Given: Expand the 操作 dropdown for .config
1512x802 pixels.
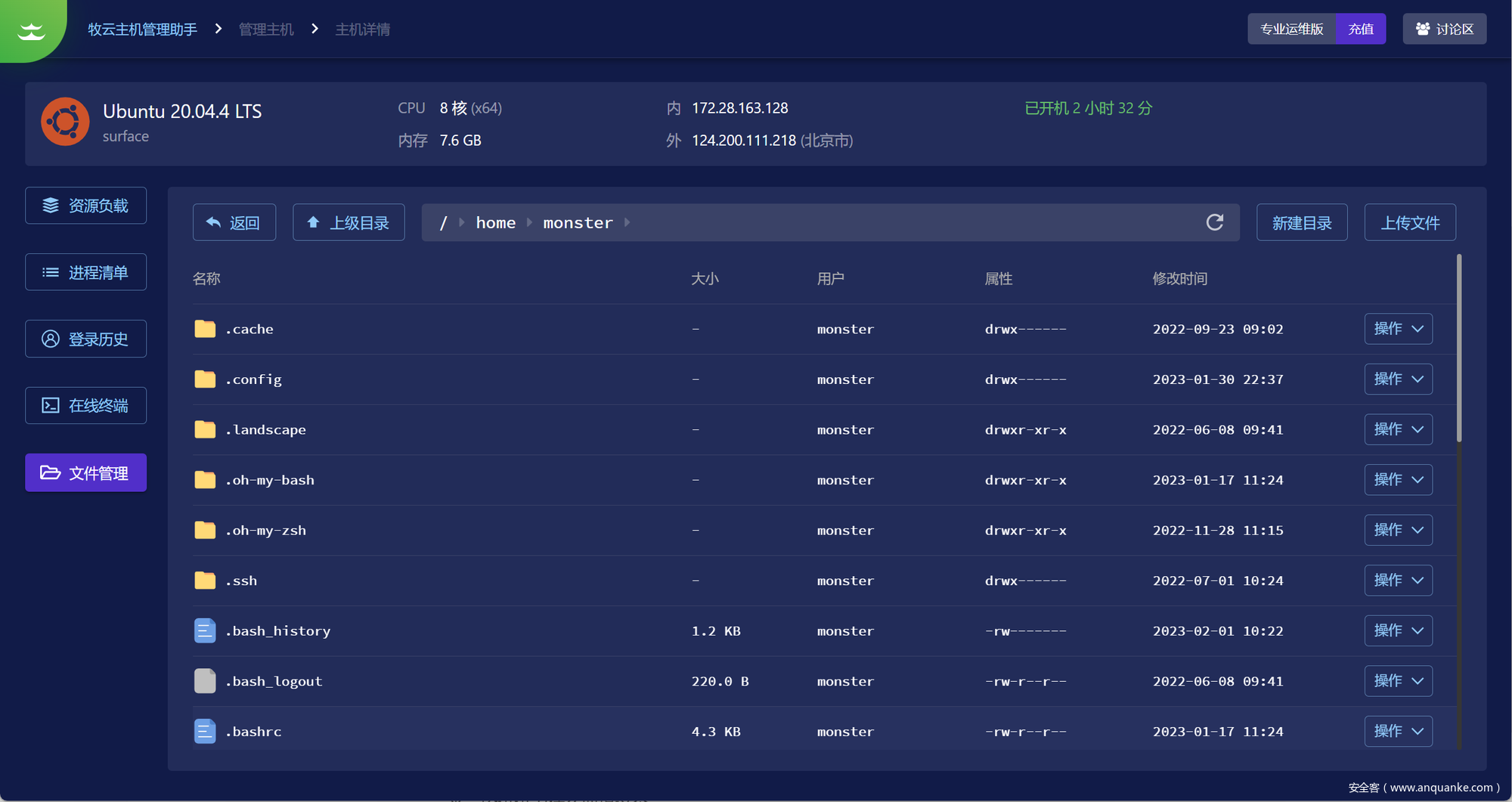Looking at the screenshot, I should pyautogui.click(x=1398, y=379).
